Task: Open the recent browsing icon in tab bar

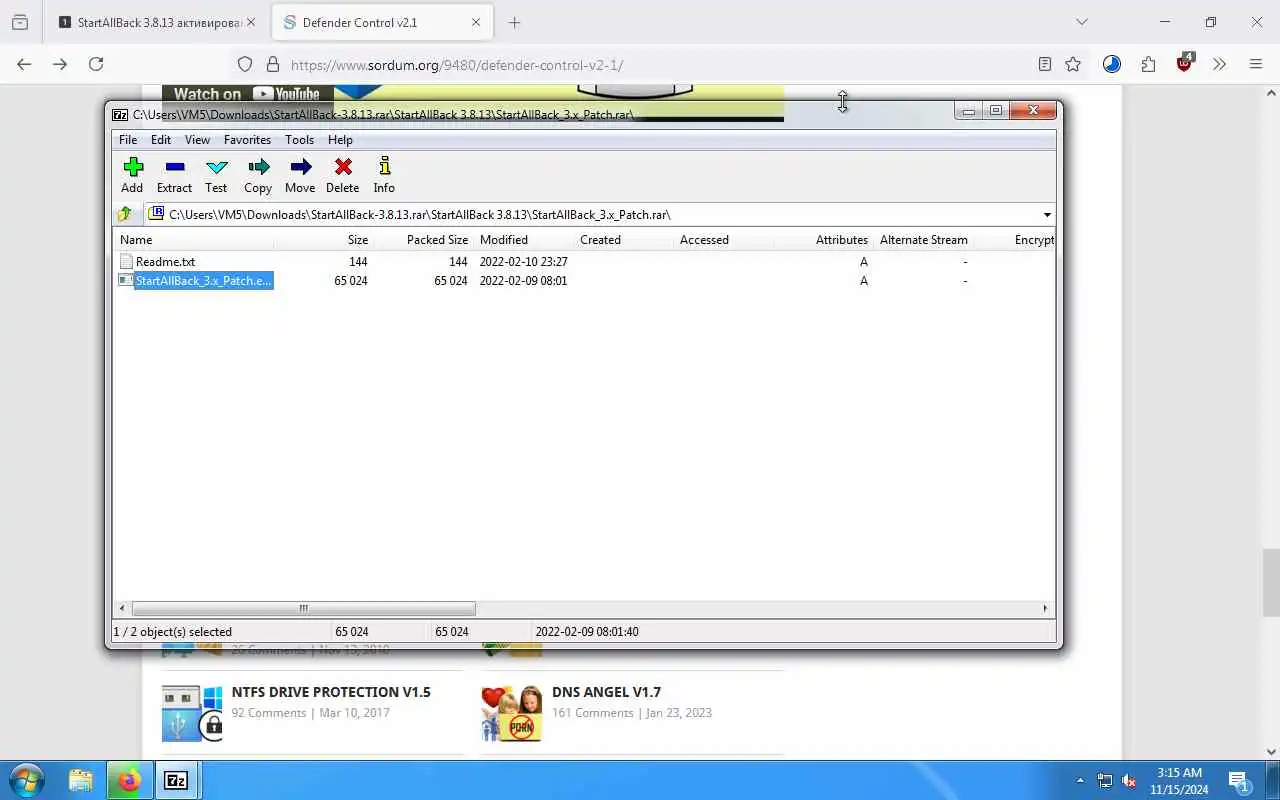Action: [20, 22]
